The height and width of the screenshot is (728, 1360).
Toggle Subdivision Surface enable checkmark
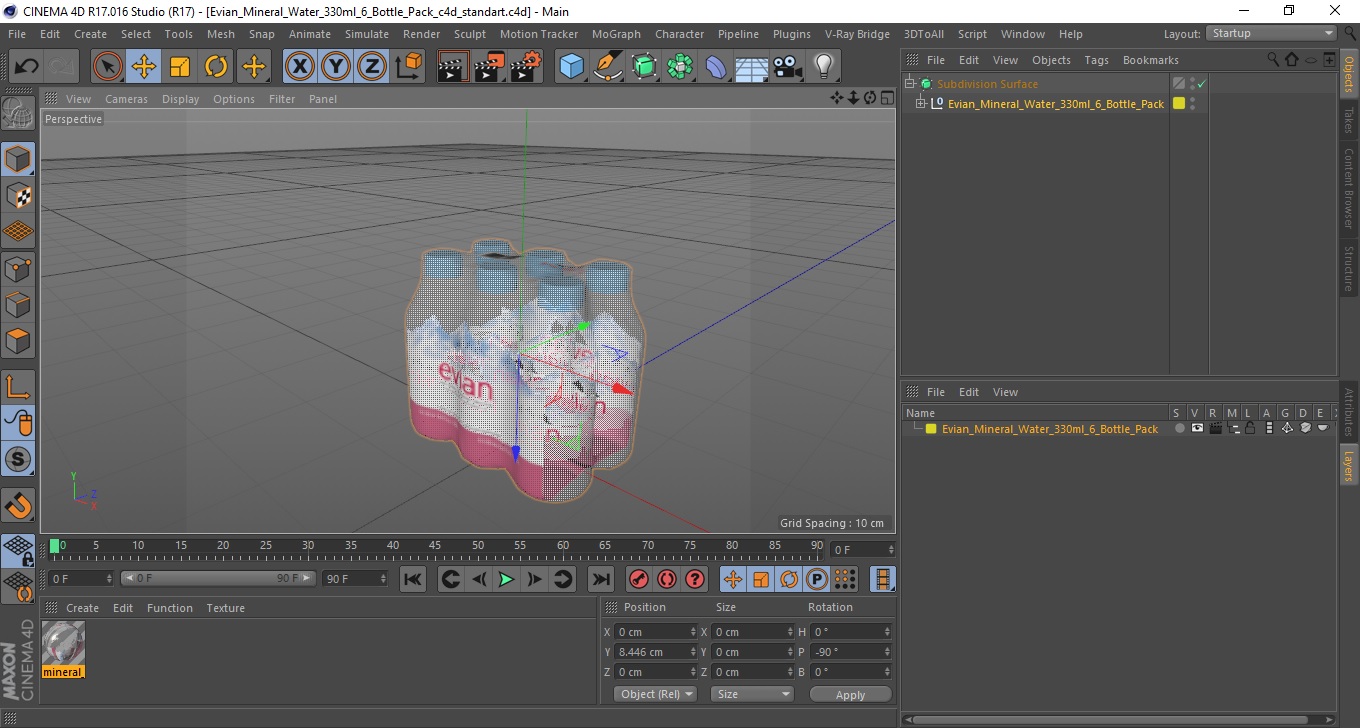tap(1201, 84)
